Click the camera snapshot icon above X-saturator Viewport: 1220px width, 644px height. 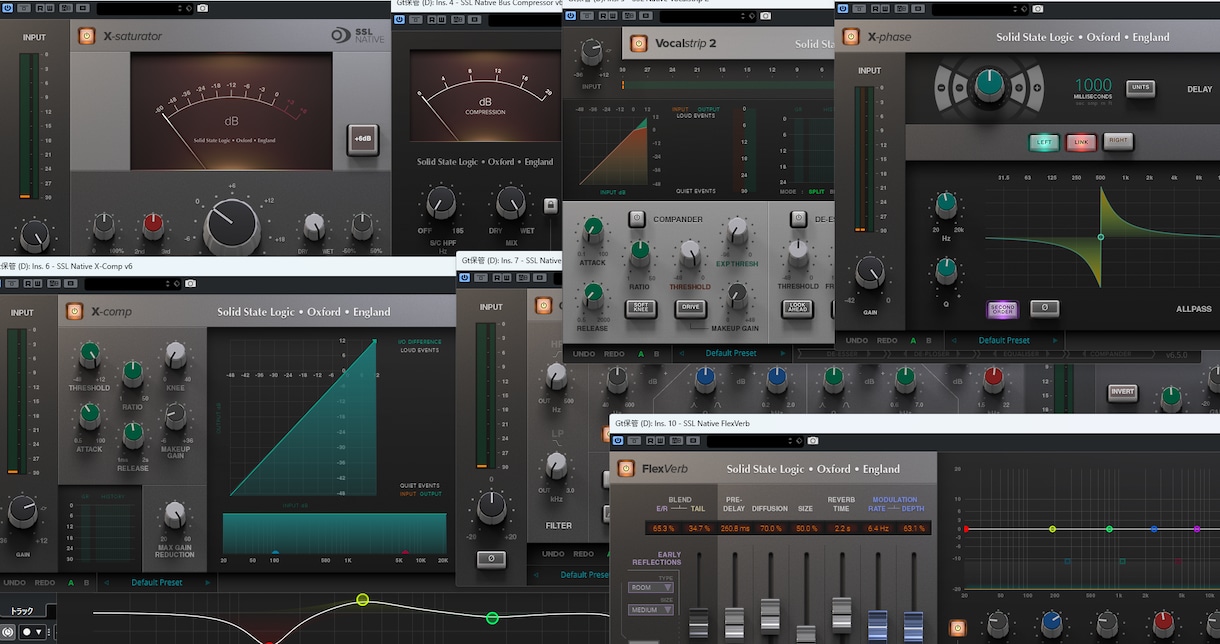[203, 8]
